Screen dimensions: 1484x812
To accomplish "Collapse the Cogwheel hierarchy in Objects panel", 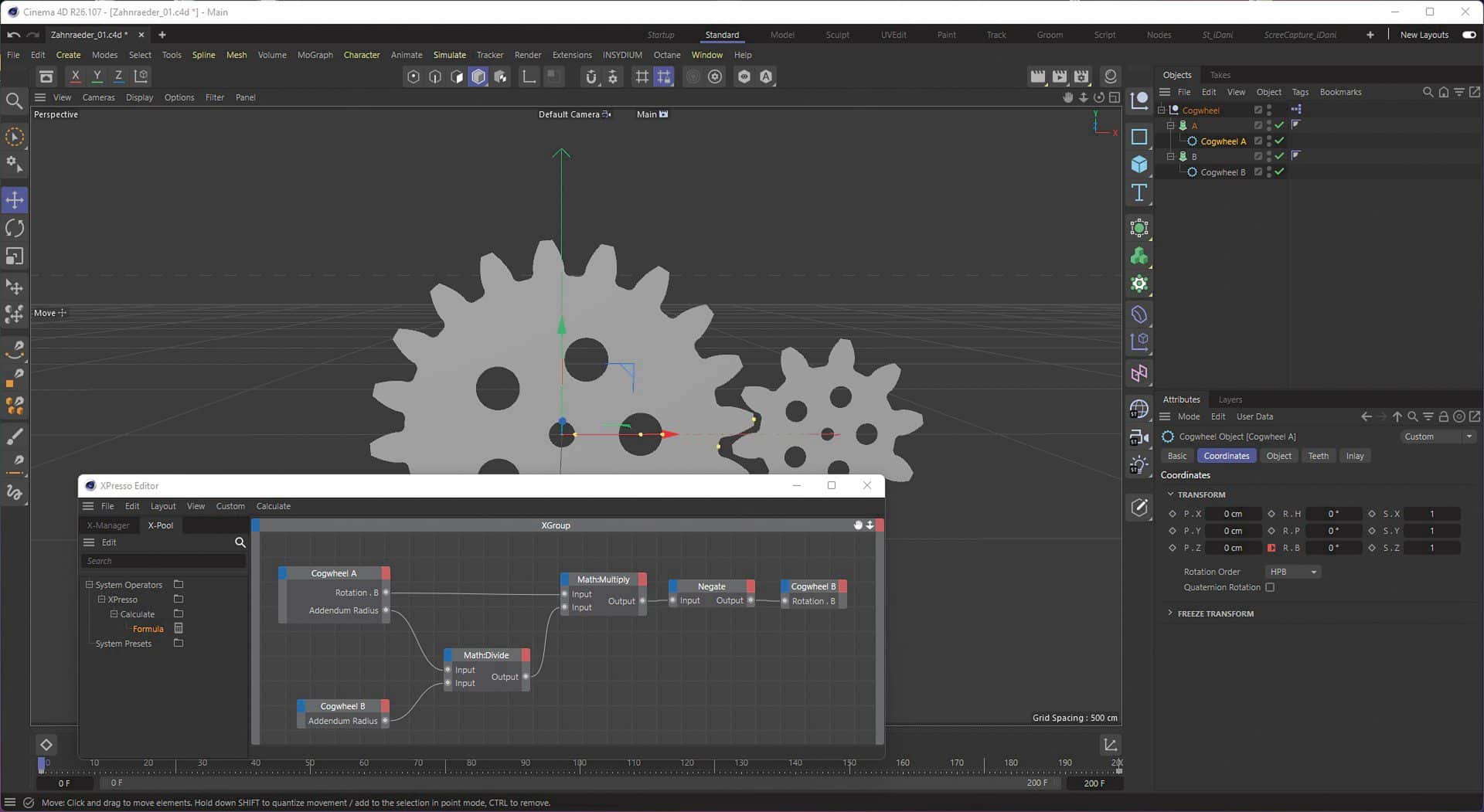I will click(1162, 110).
